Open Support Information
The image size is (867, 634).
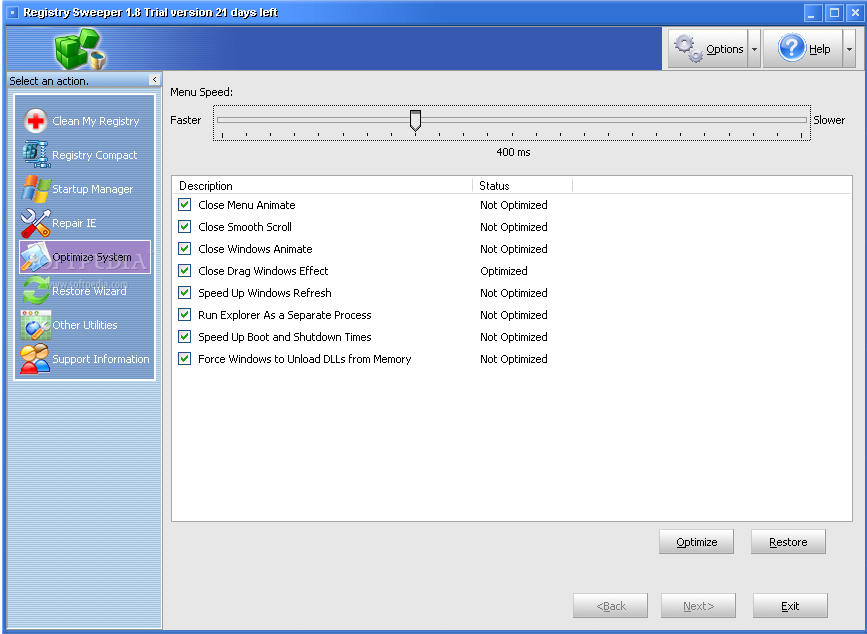(x=85, y=359)
